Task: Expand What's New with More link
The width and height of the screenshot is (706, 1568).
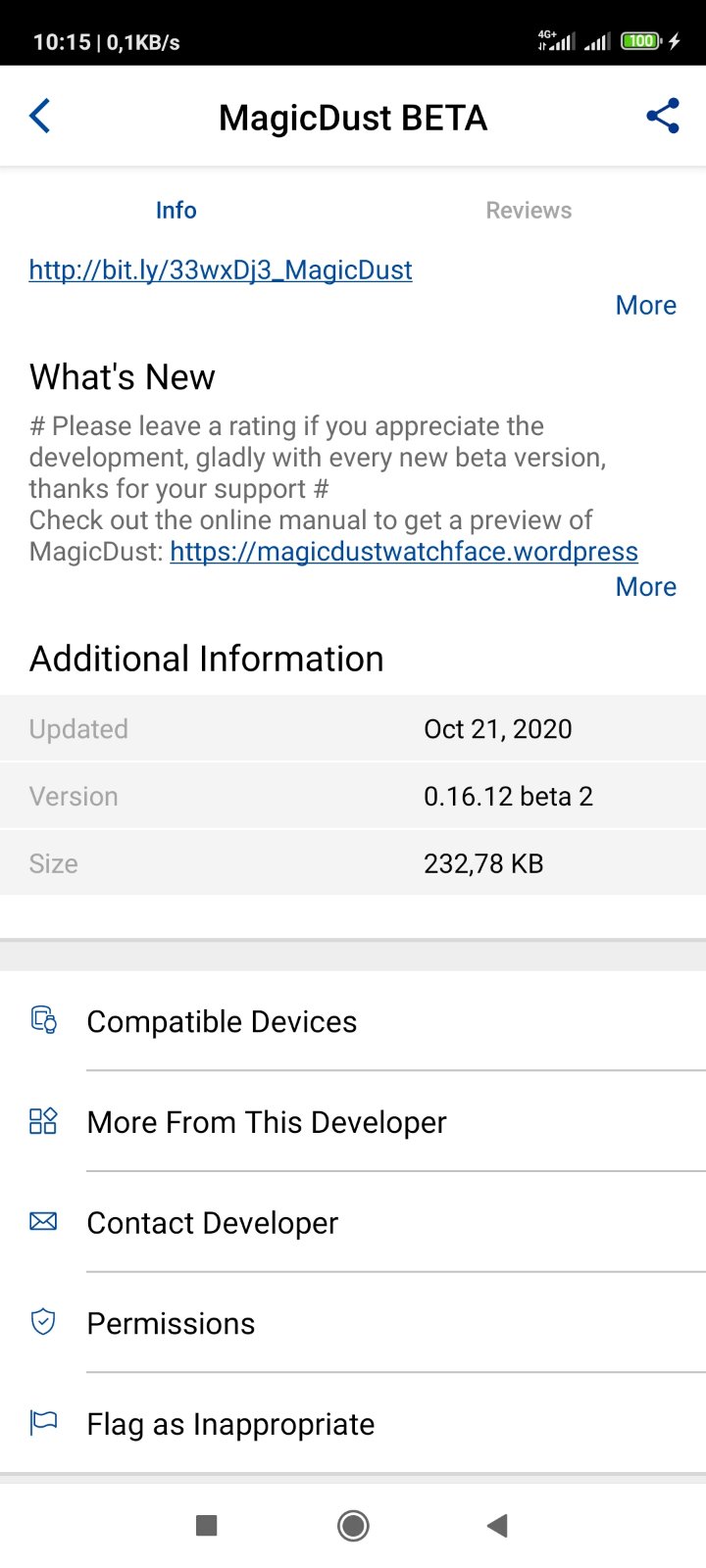Action: [x=645, y=587]
